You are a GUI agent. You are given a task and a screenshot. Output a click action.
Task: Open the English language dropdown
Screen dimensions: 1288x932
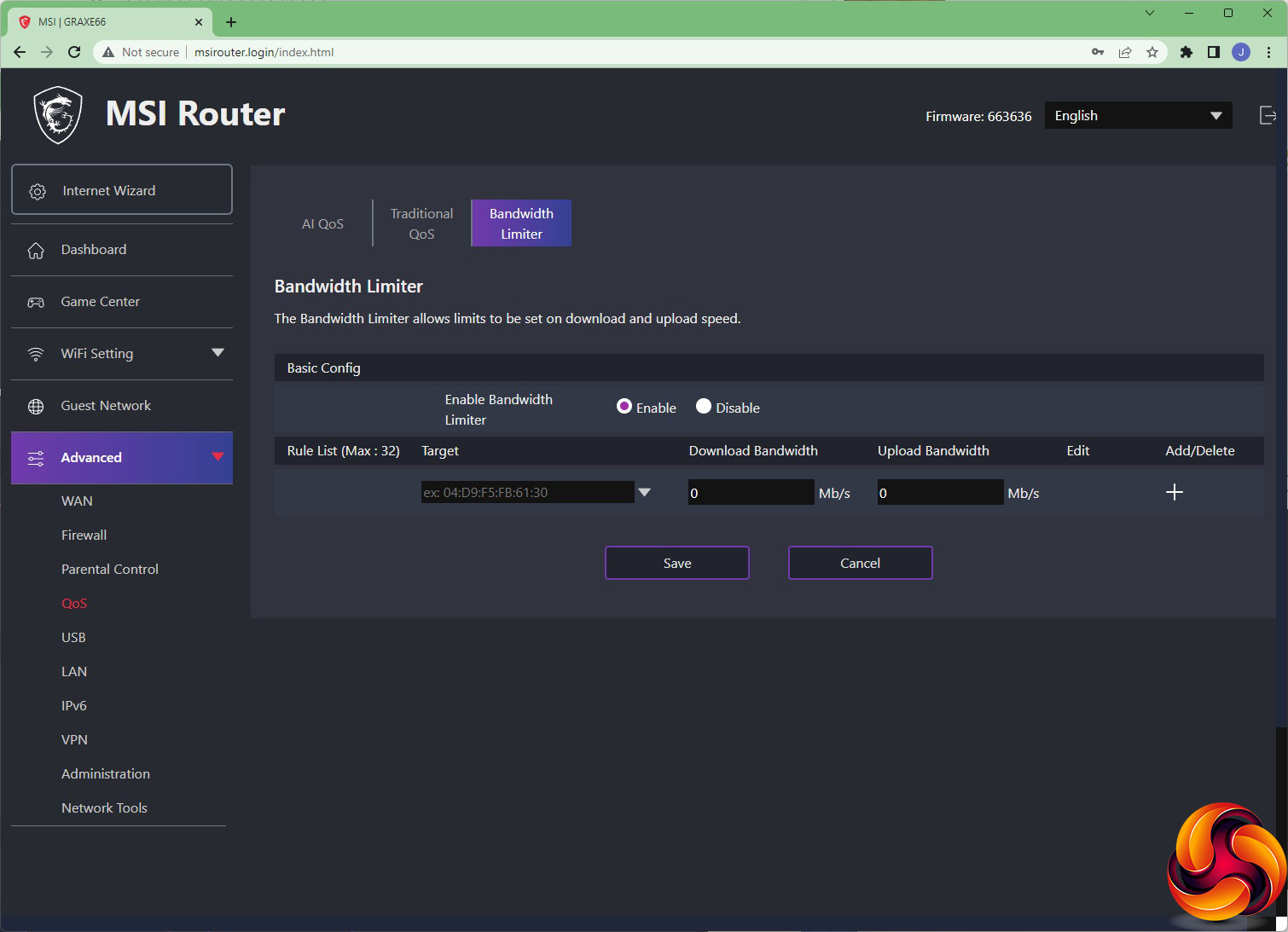click(x=1138, y=116)
